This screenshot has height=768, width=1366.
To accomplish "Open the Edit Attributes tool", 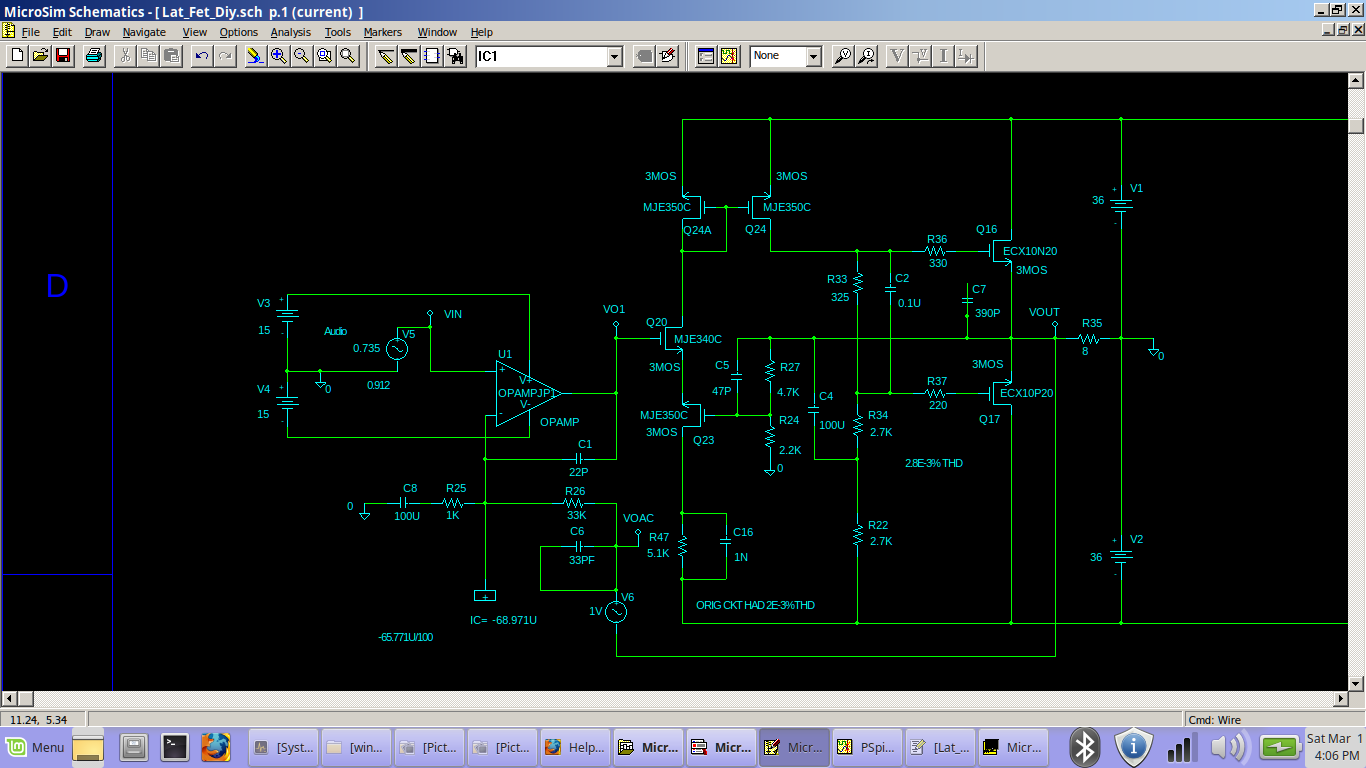I will click(x=645, y=56).
